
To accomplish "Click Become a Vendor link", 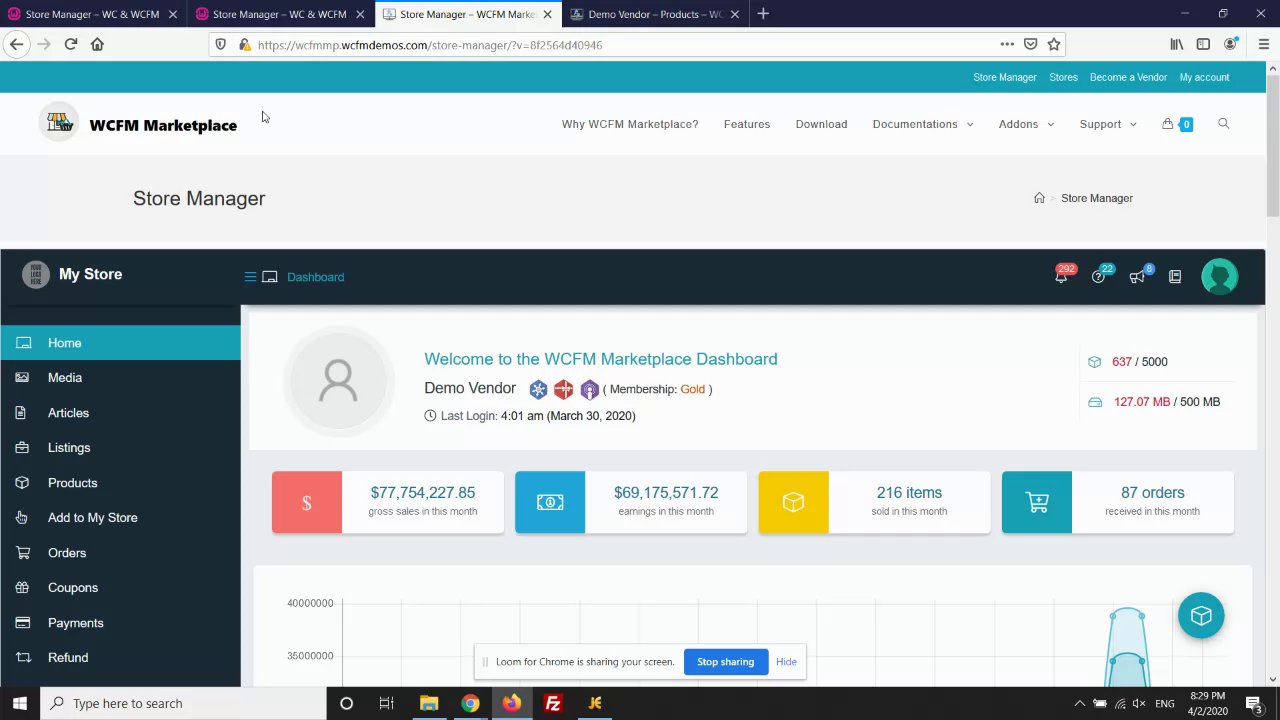I will point(1128,77).
